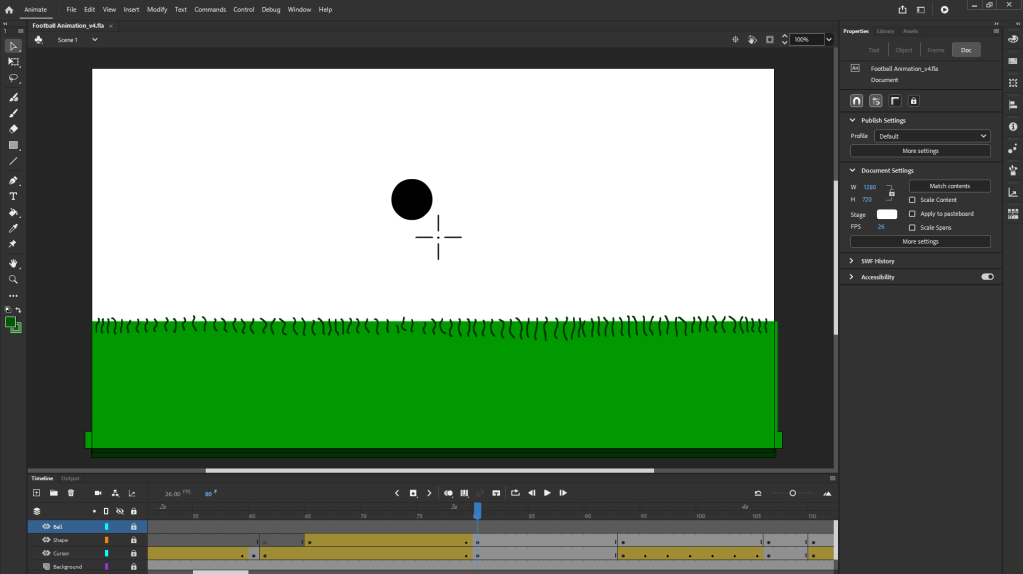Select the Eraser tool
The width and height of the screenshot is (1023, 574).
coord(14,129)
